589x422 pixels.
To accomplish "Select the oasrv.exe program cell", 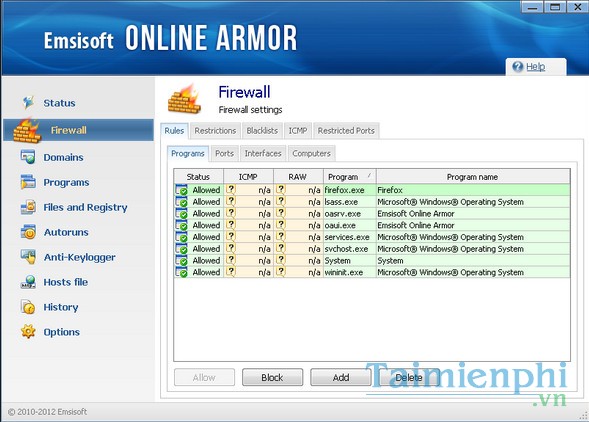I will coord(350,213).
